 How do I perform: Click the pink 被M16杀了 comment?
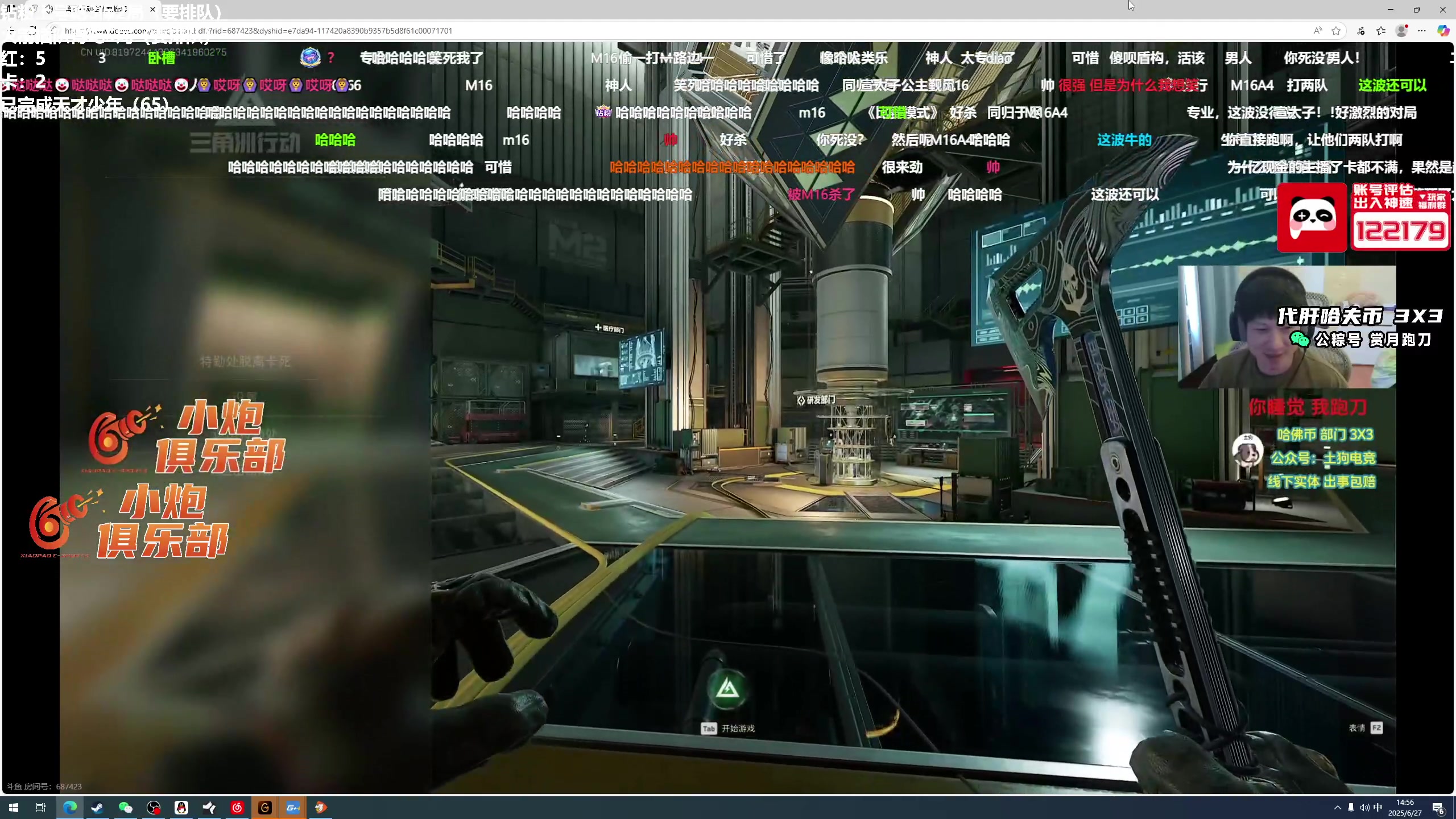(821, 195)
